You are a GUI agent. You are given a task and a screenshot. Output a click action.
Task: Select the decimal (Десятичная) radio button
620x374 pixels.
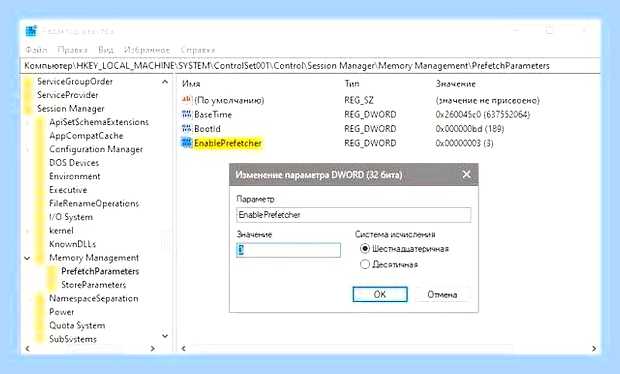pyautogui.click(x=365, y=264)
